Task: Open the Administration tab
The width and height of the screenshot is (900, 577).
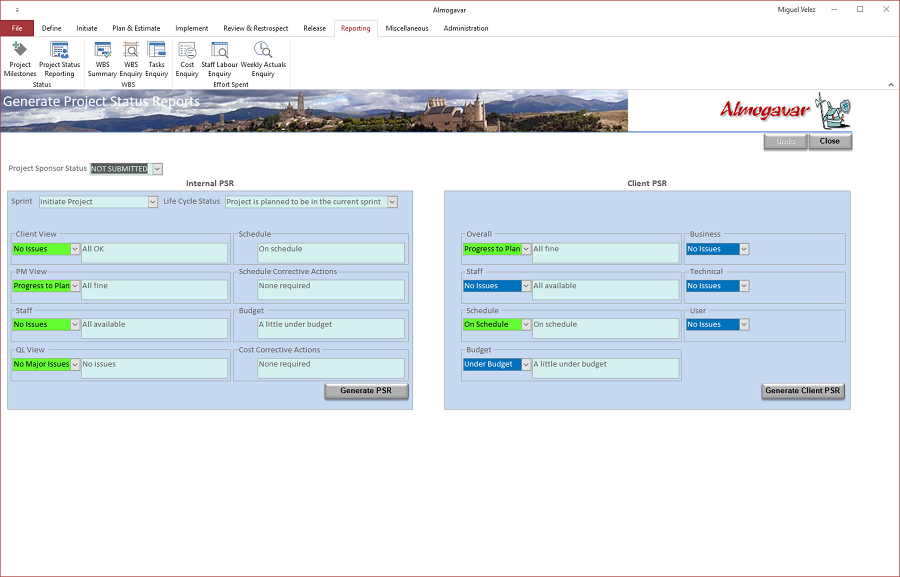Action: coord(465,28)
